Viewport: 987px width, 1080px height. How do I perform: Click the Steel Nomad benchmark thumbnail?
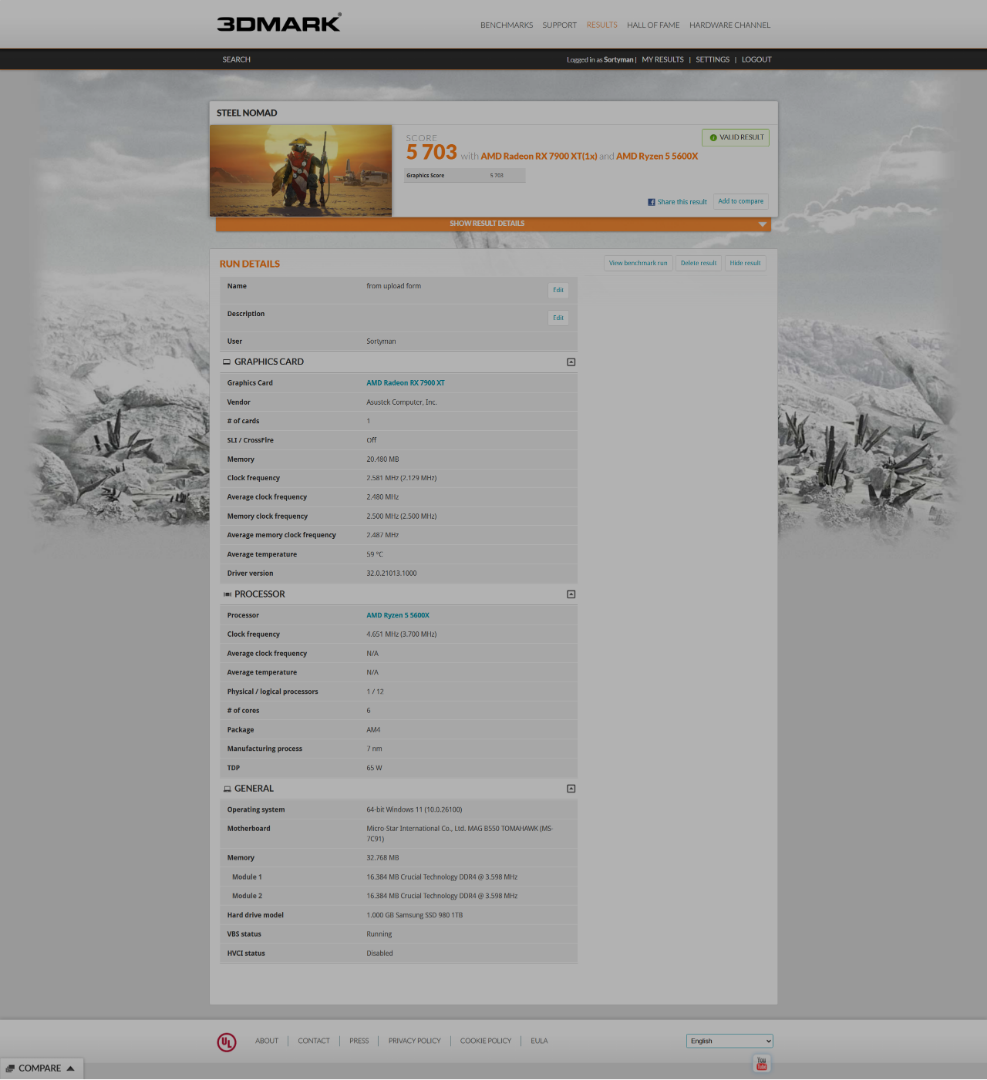(x=301, y=171)
